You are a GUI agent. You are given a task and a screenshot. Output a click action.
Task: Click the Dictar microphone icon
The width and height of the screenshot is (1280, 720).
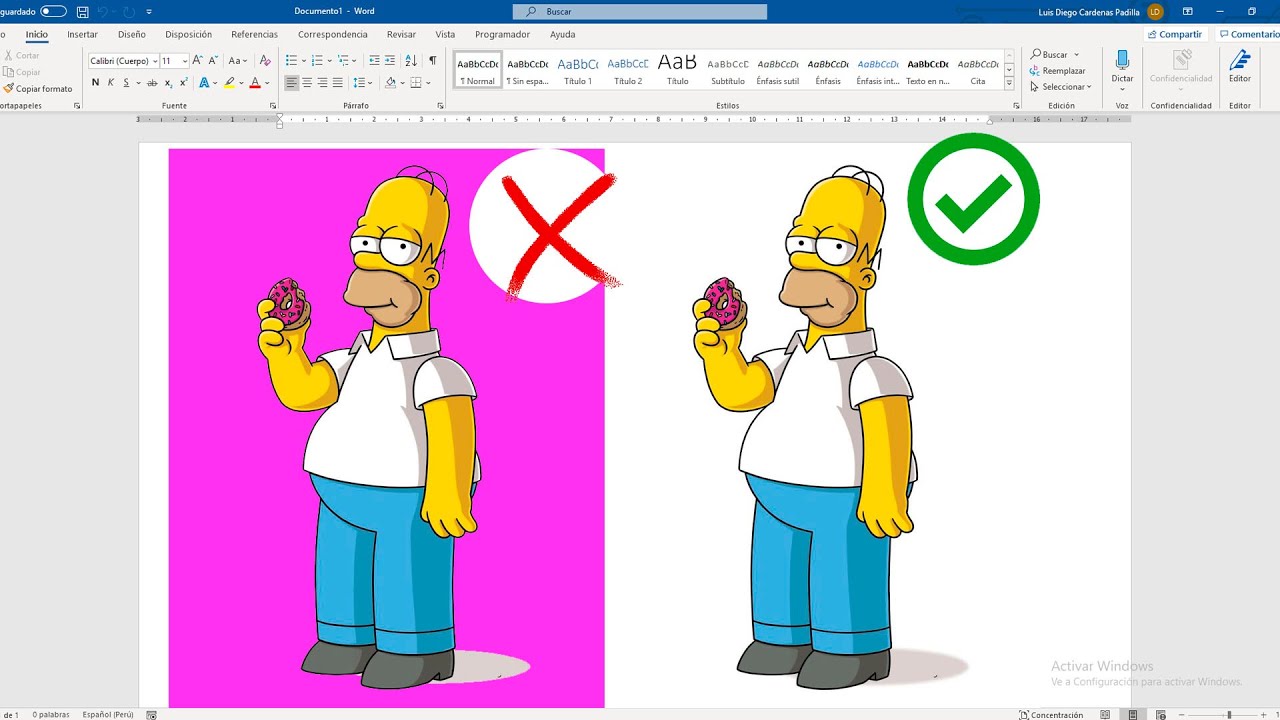[x=1122, y=67]
